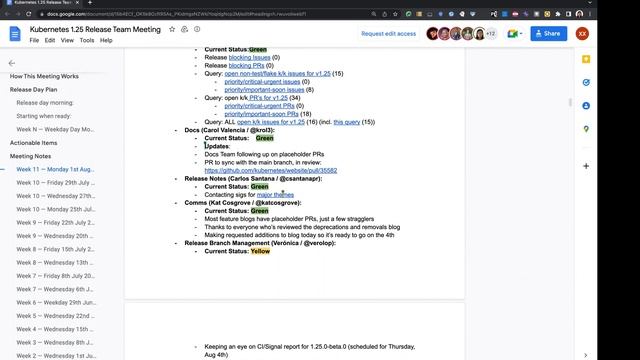
Task: Open priority/important-soon PRs link
Action: pyautogui.click(x=261, y=114)
